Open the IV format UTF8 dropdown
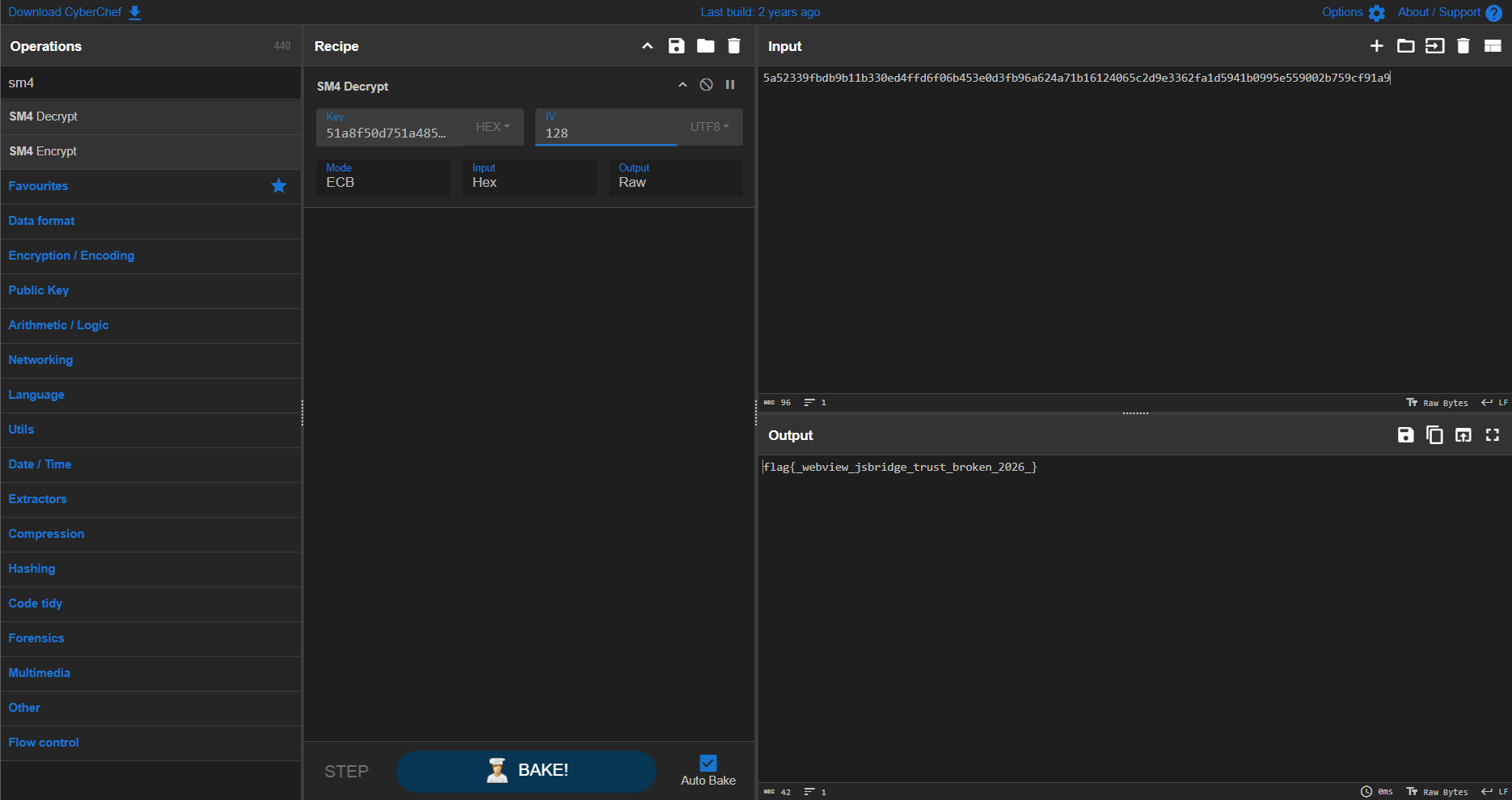 tap(710, 127)
